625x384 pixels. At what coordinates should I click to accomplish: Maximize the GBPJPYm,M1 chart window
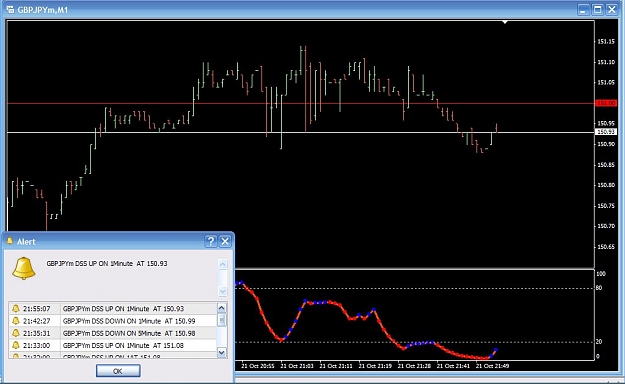597,10
